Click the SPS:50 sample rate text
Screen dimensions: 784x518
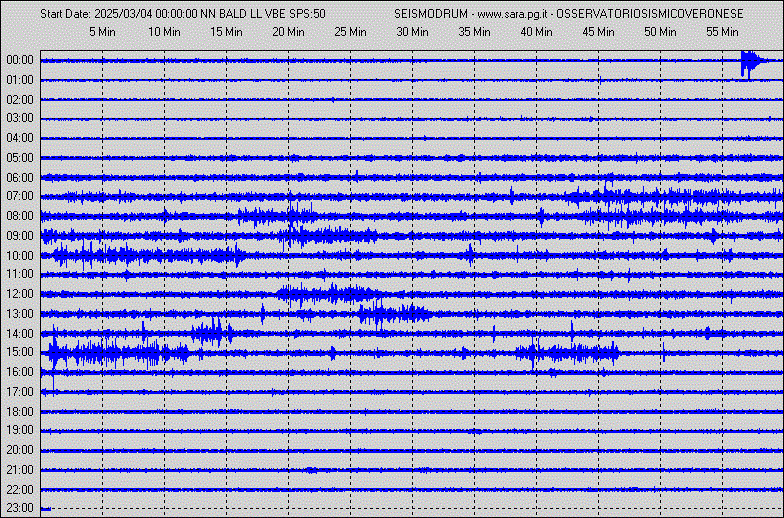click(x=308, y=14)
